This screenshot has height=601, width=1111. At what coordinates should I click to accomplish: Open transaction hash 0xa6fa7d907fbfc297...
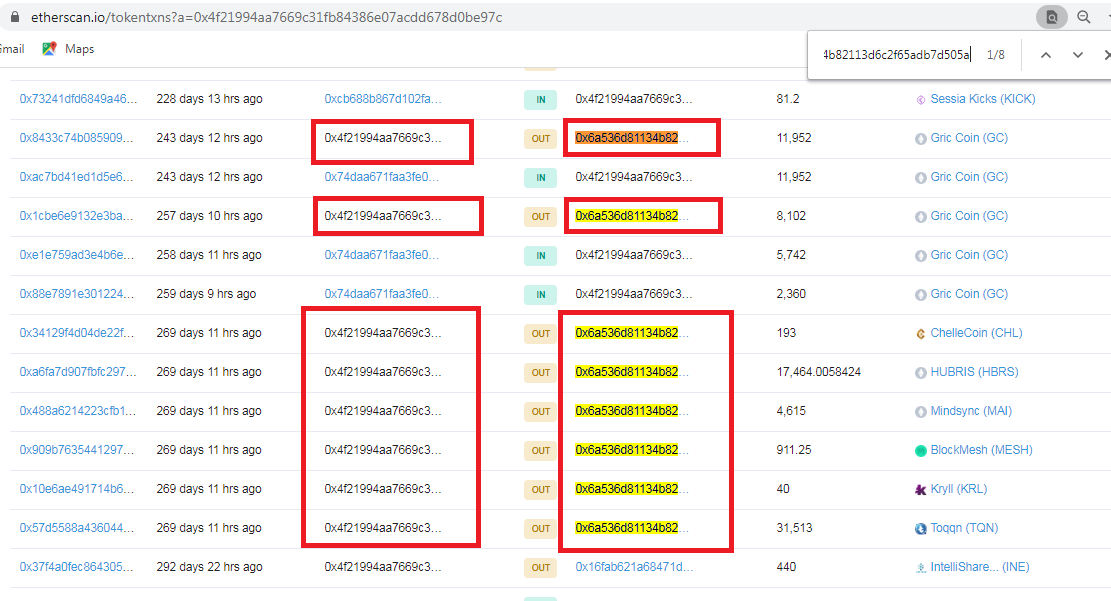click(78, 371)
